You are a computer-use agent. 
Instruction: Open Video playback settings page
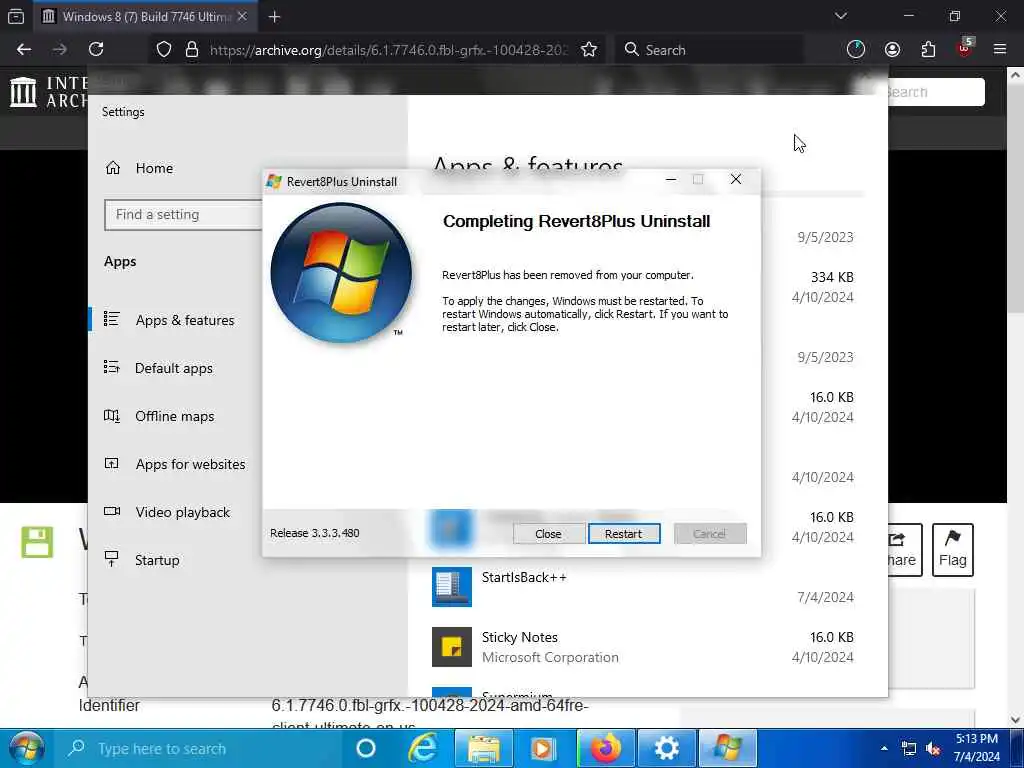[x=183, y=512]
